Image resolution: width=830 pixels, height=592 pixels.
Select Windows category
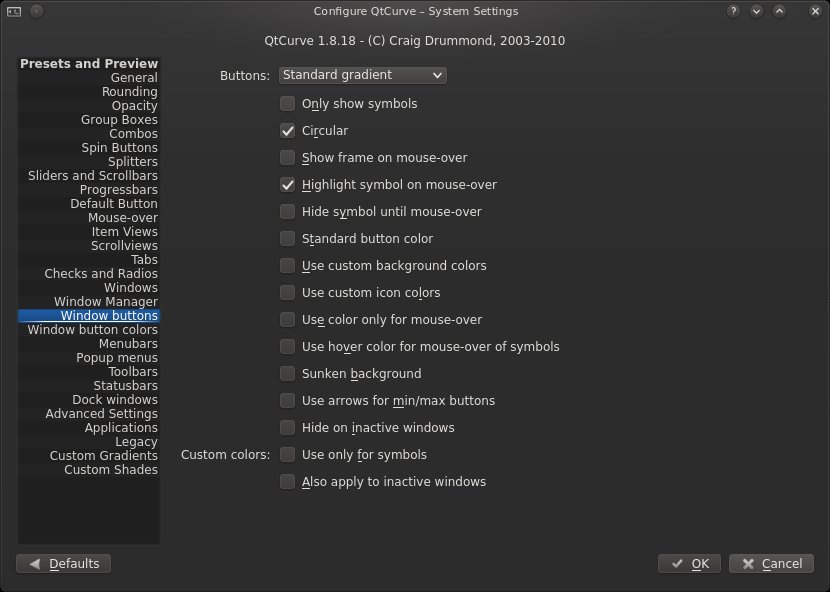89,288
